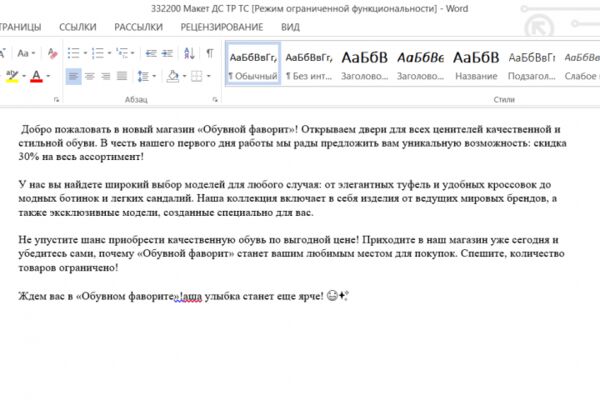Toggle align text left
This screenshot has height=400, width=600.
[73, 76]
